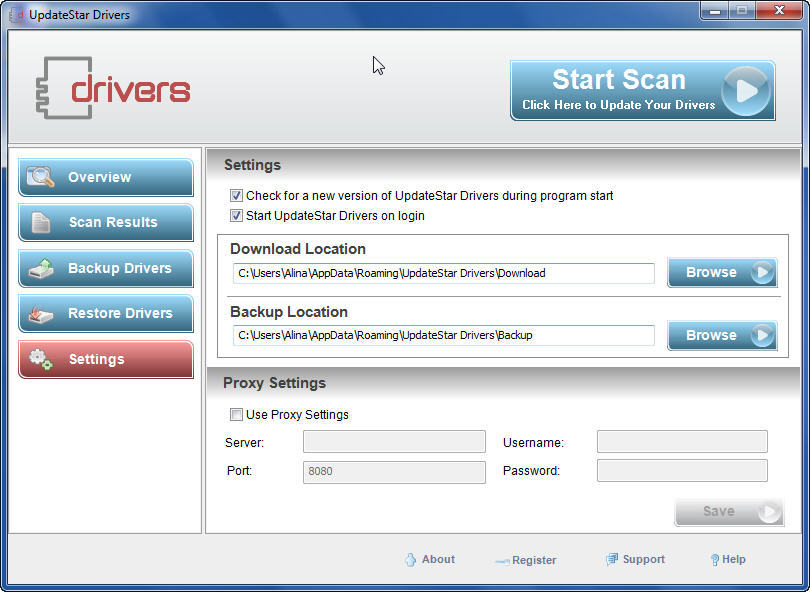Click the document icon on Scan Results
This screenshot has height=592, width=810.
coord(41,222)
